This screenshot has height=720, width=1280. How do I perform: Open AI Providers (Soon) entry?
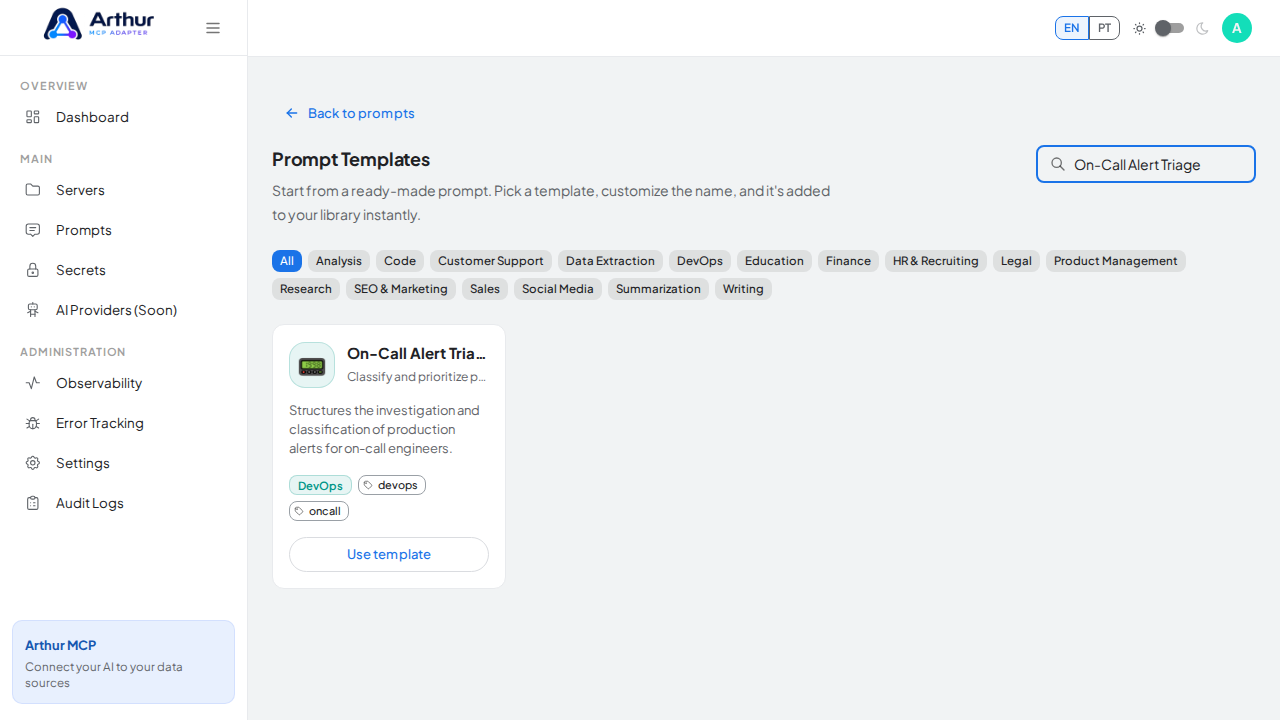[x=124, y=310]
